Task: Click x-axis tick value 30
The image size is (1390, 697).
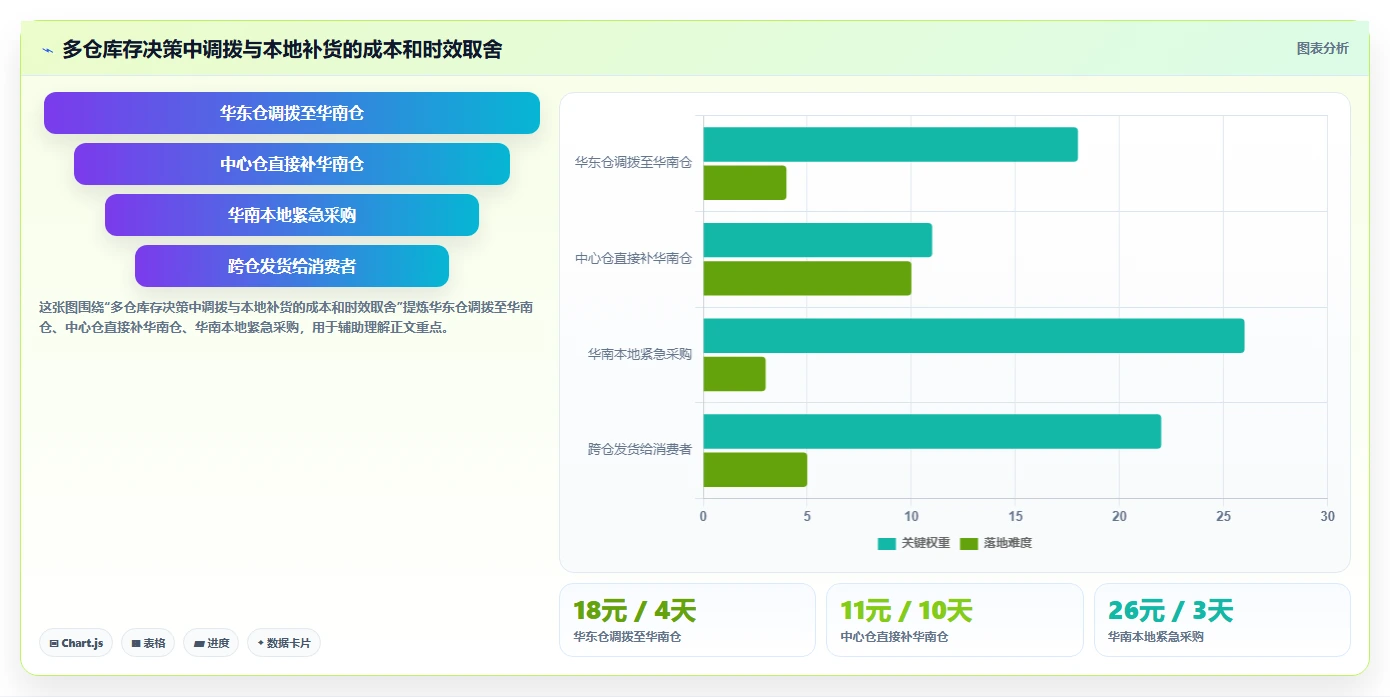Action: tap(1327, 516)
